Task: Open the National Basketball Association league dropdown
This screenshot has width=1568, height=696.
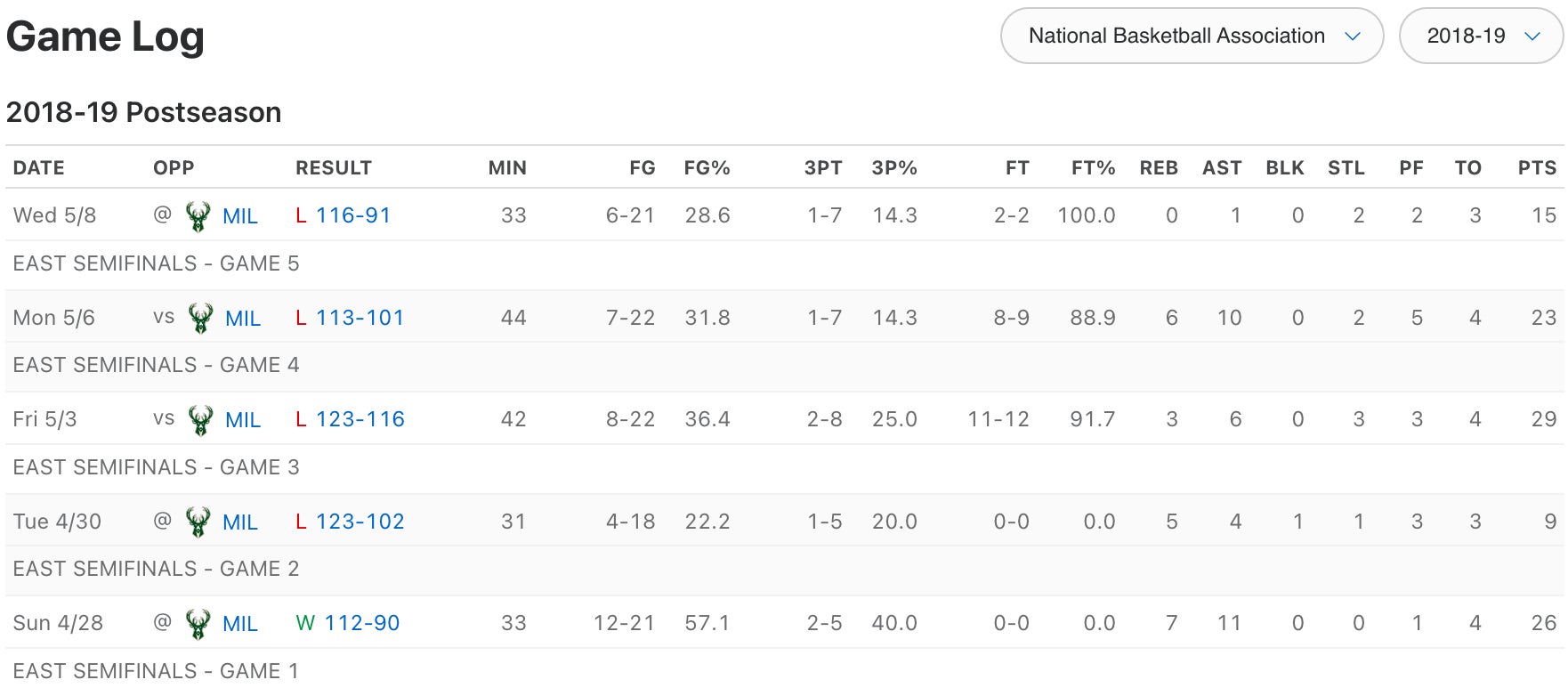Action: tap(1192, 36)
